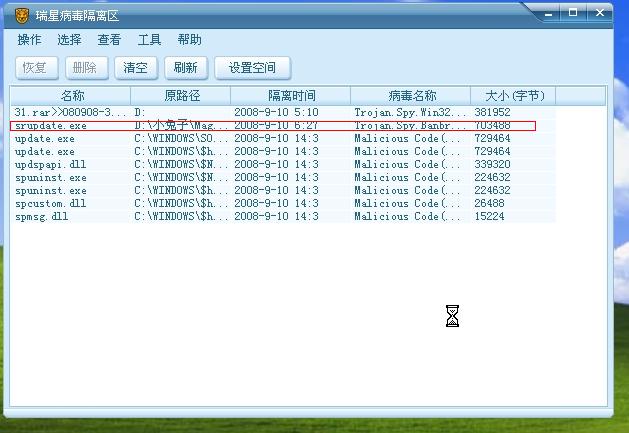
Task: Open the 帮助 menu
Action: (189, 40)
